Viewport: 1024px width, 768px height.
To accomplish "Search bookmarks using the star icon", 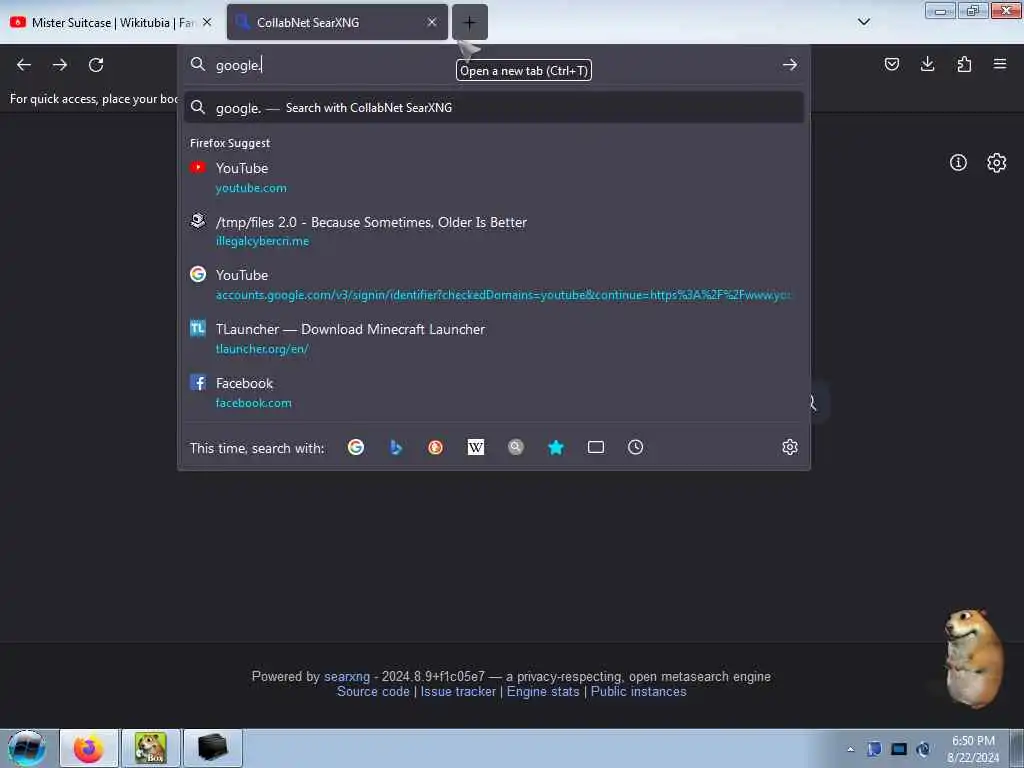I will (x=556, y=447).
